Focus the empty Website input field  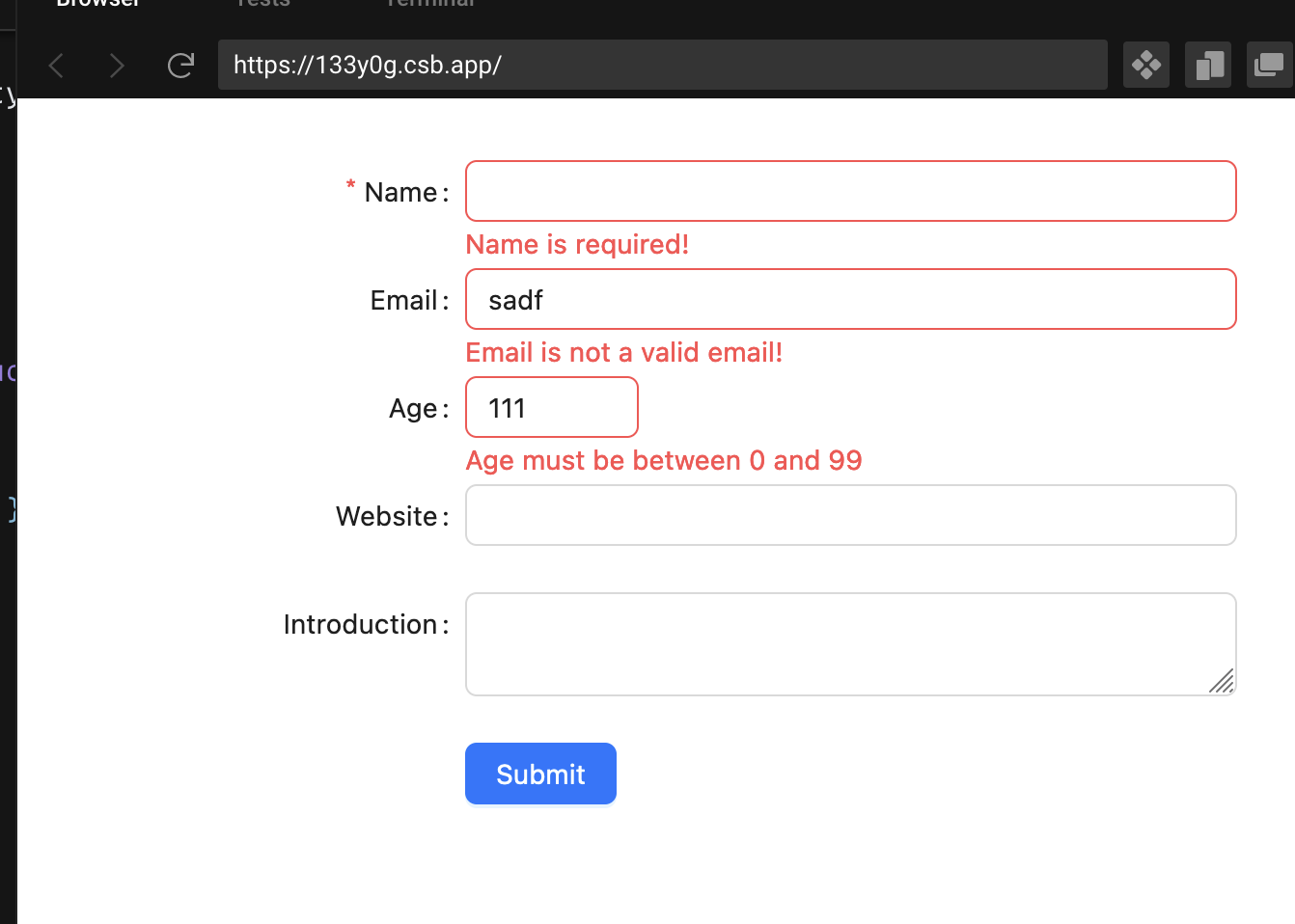coord(849,515)
